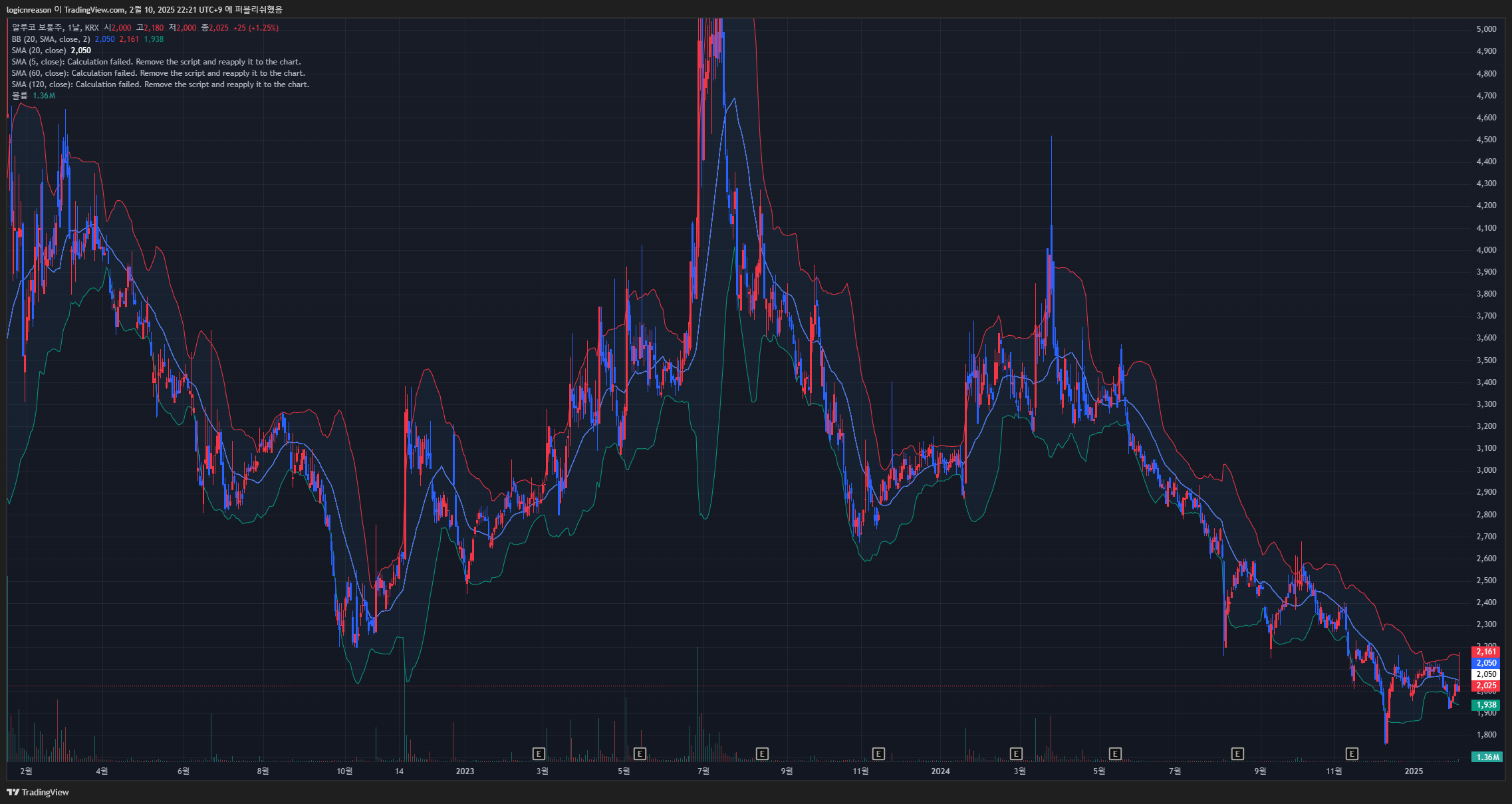Viewport: 1512px width, 804px height.
Task: Select the BB (20, SMA, close, 2) legend row
Action: pos(88,39)
